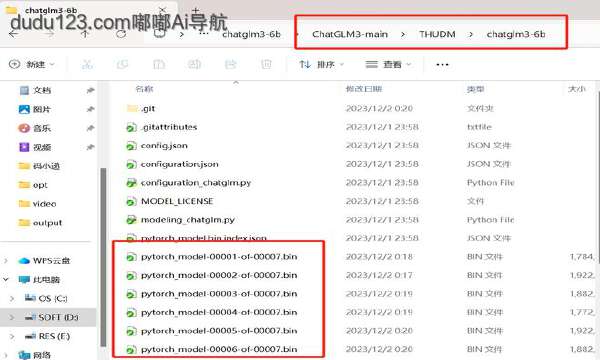
Task: Click the Cut scissors icon in toolbar
Action: point(87,64)
